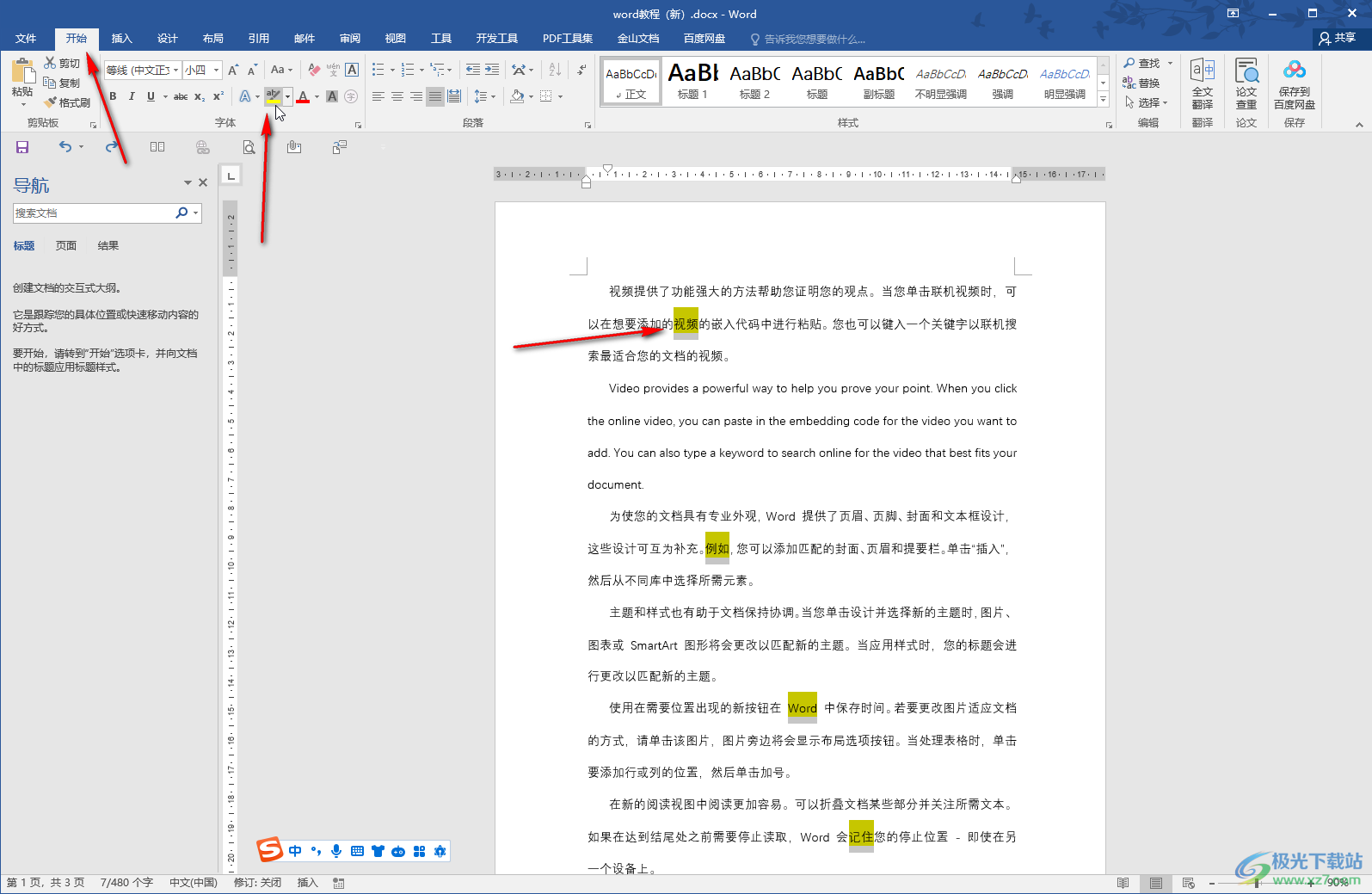Sort text with A-Z sort icon
The width and height of the screenshot is (1372, 894).
555,70
